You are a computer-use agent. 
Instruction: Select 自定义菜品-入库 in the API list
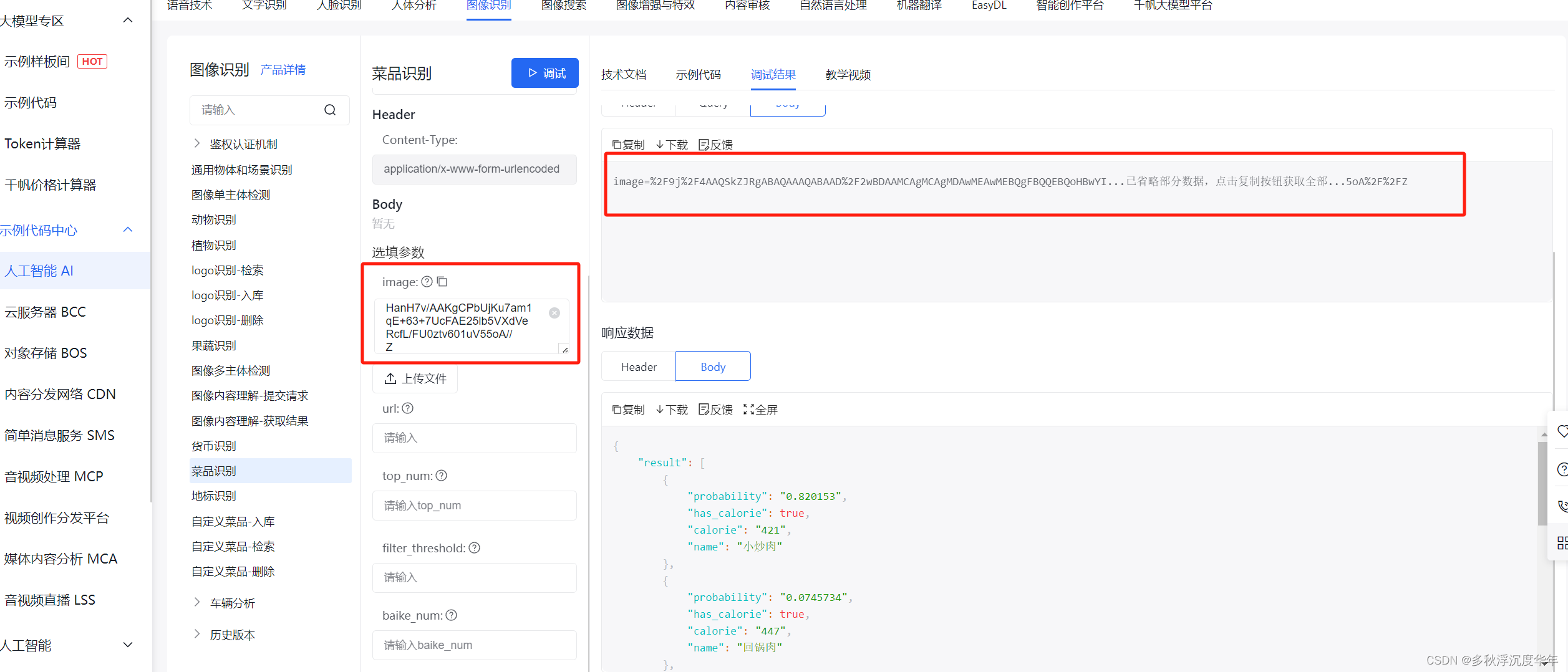coord(233,521)
